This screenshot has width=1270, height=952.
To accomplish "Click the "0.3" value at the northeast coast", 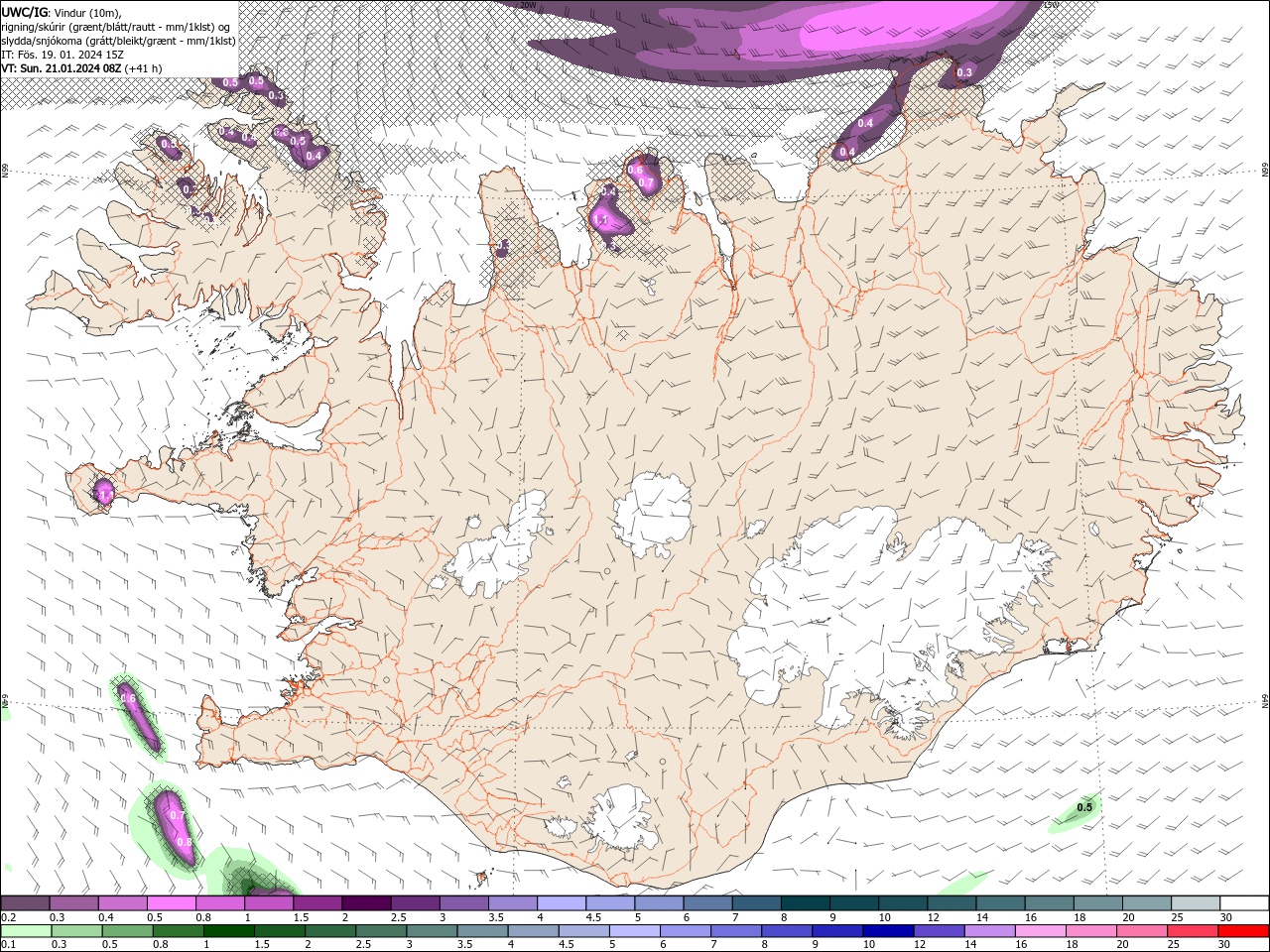I will pos(964,72).
